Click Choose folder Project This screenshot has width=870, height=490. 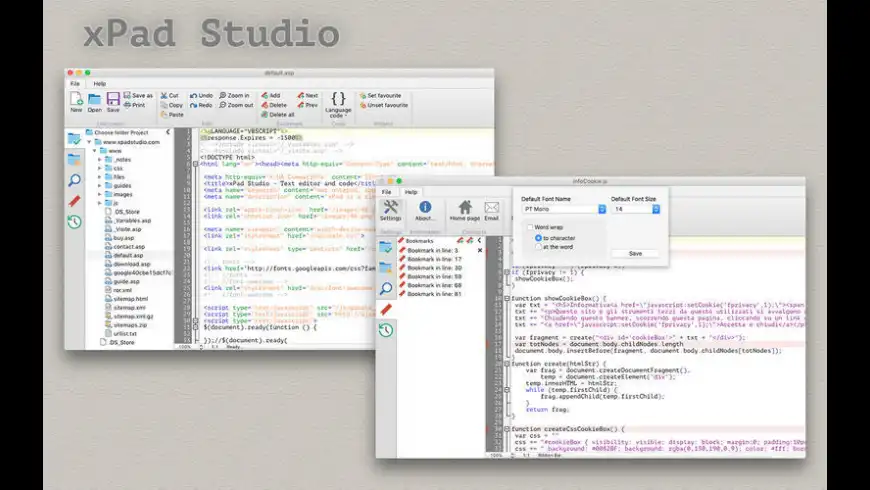click(117, 133)
